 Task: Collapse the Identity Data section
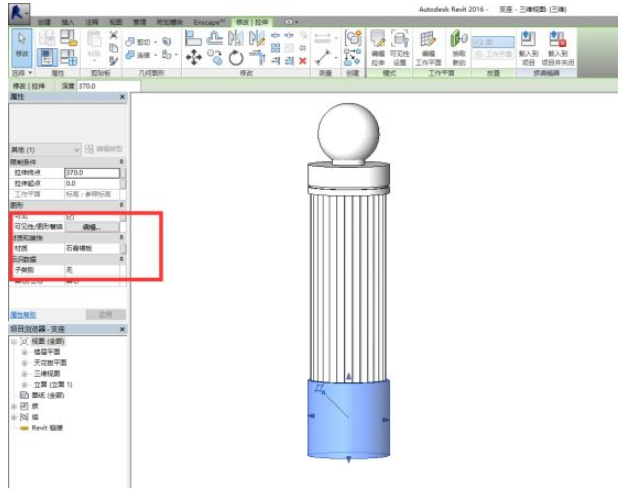tap(122, 259)
